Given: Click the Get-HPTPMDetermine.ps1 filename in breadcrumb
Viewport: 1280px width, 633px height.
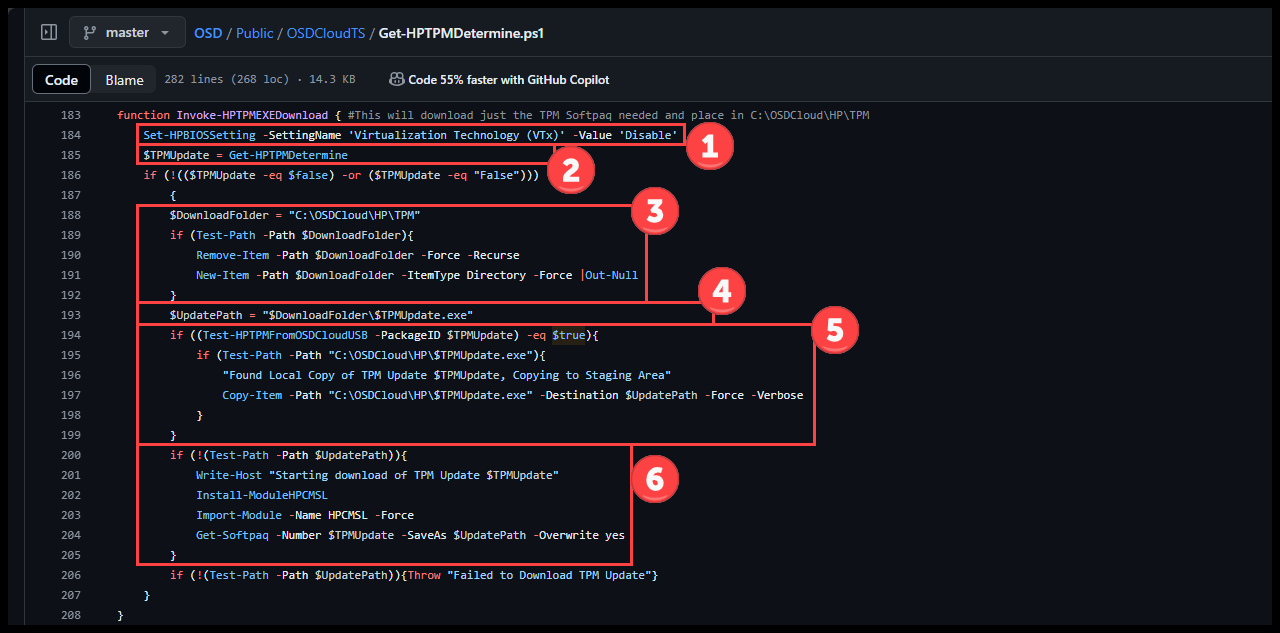Looking at the screenshot, I should click(460, 32).
